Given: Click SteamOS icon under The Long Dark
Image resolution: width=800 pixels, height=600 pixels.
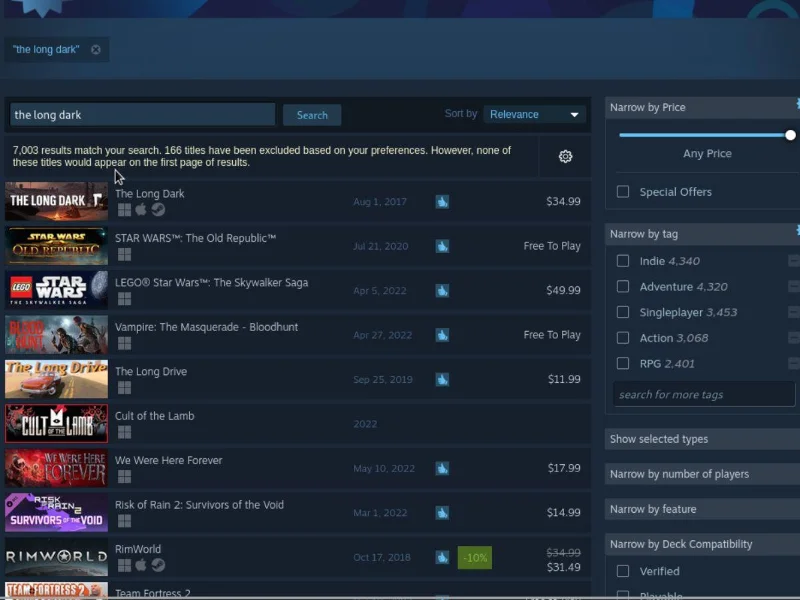Looking at the screenshot, I should tap(158, 210).
